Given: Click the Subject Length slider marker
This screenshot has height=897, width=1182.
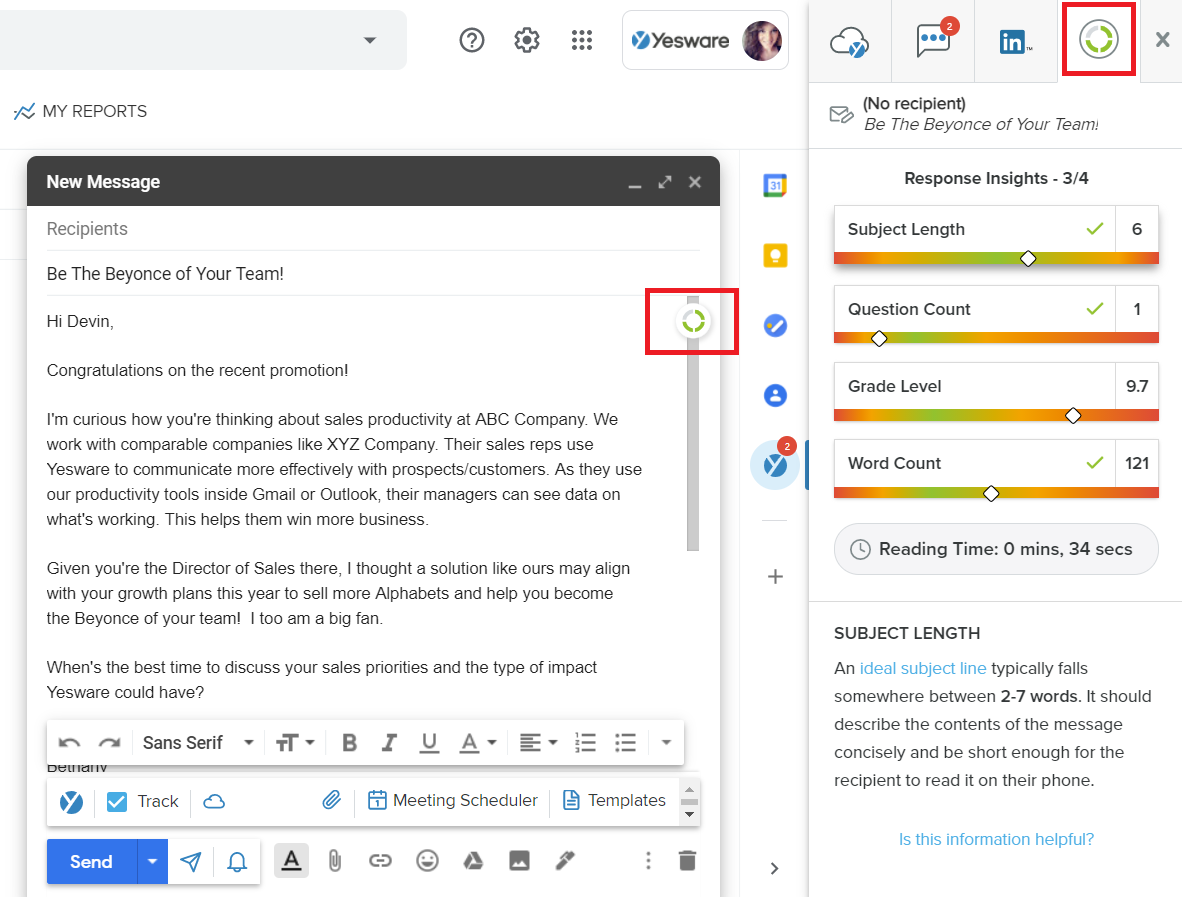Looking at the screenshot, I should pyautogui.click(x=1027, y=259).
